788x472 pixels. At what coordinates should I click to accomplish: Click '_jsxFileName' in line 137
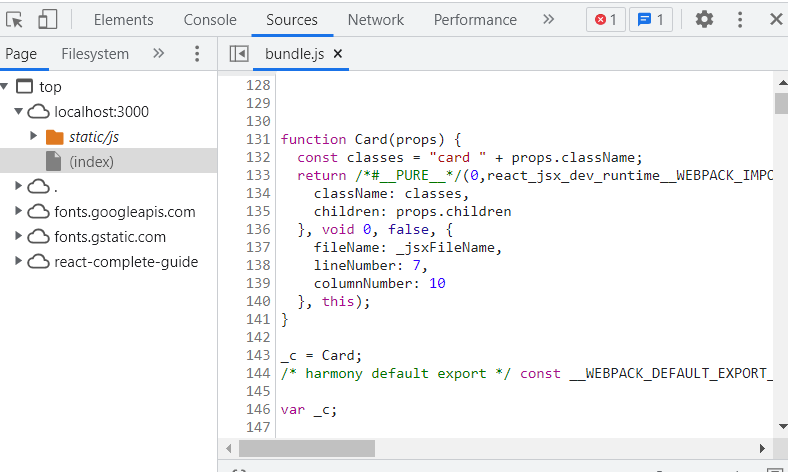(445, 247)
